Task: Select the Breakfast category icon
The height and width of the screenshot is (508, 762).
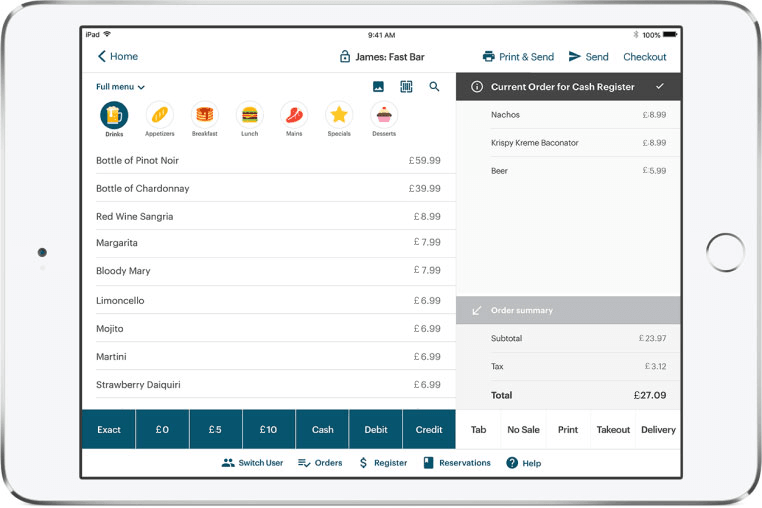Action: click(205, 115)
